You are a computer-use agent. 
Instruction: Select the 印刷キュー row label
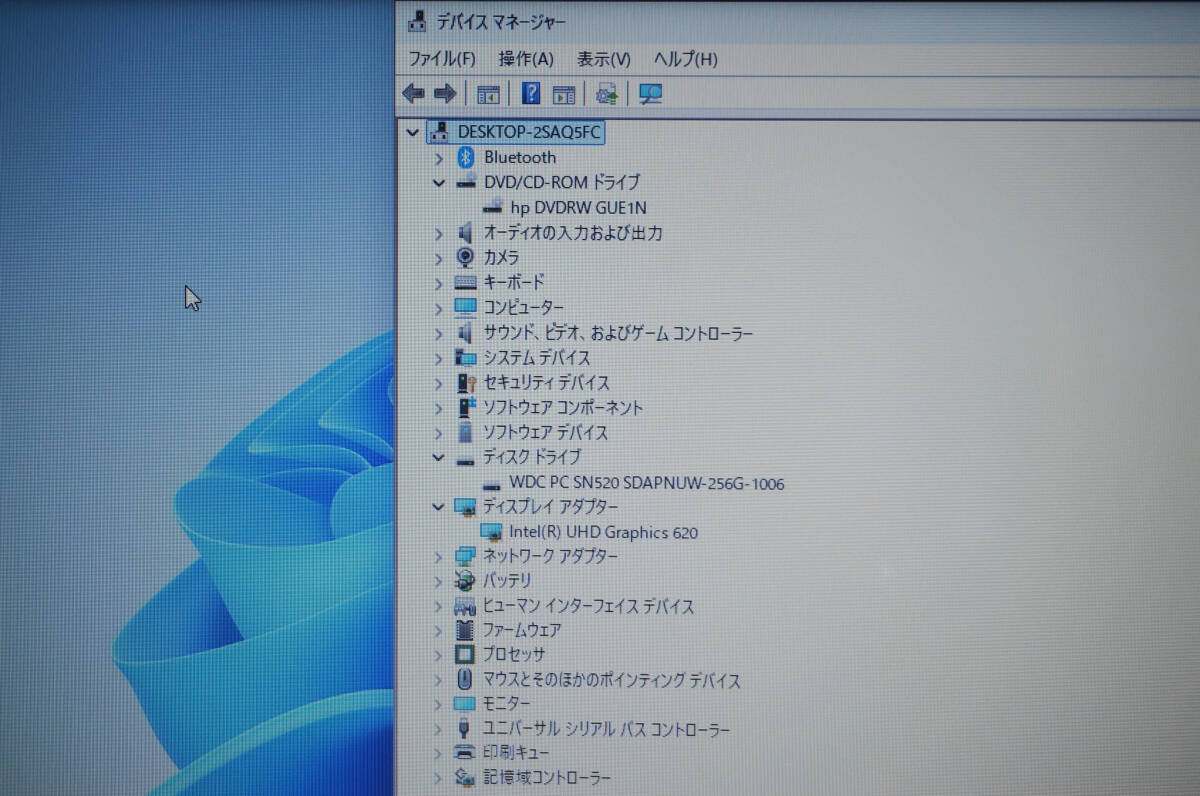pyautogui.click(x=517, y=752)
